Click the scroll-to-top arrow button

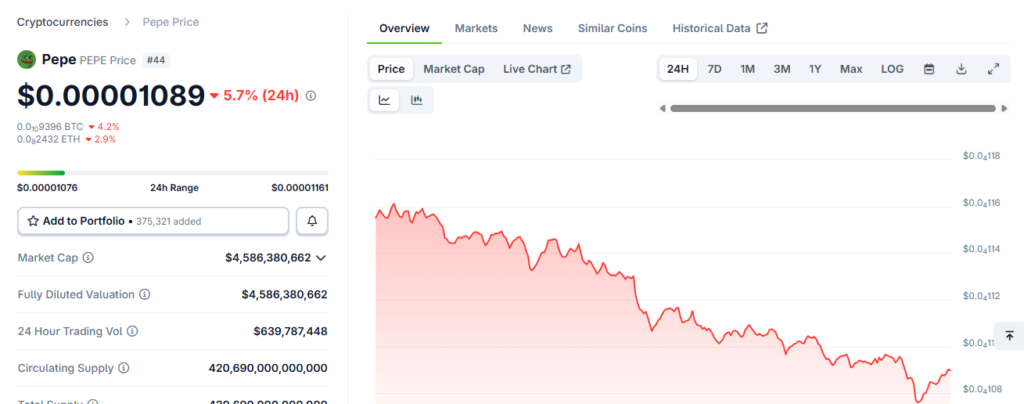click(x=1010, y=336)
